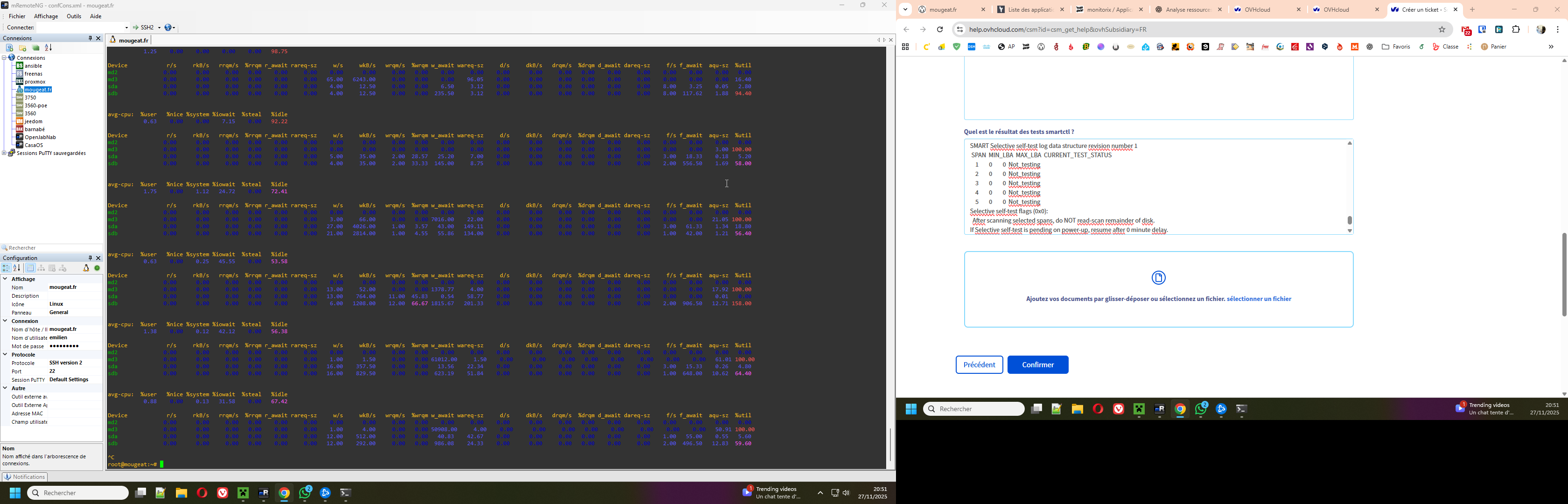Pin the Connexions panel with pushpin icon
Image resolution: width=1568 pixels, height=504 pixels.
pyautogui.click(x=90, y=38)
